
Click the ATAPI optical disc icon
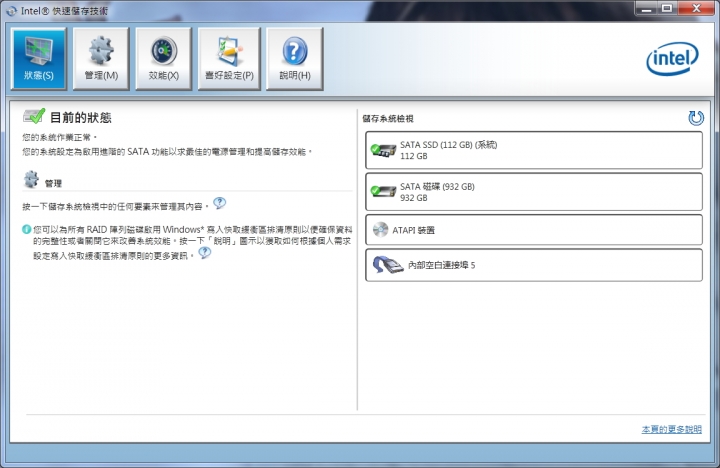point(380,230)
